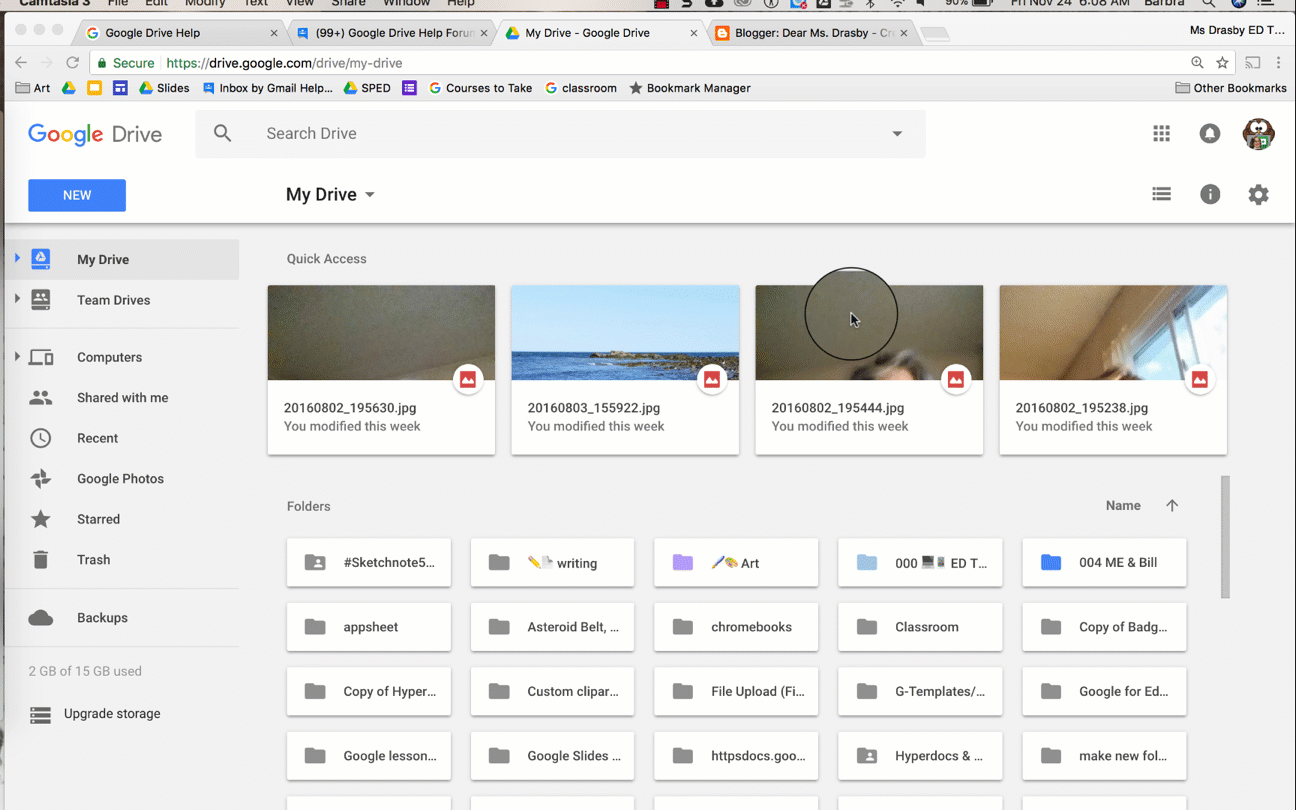1296x810 pixels.
Task: Select the My Drive - Google Drive tab
Action: [x=600, y=33]
